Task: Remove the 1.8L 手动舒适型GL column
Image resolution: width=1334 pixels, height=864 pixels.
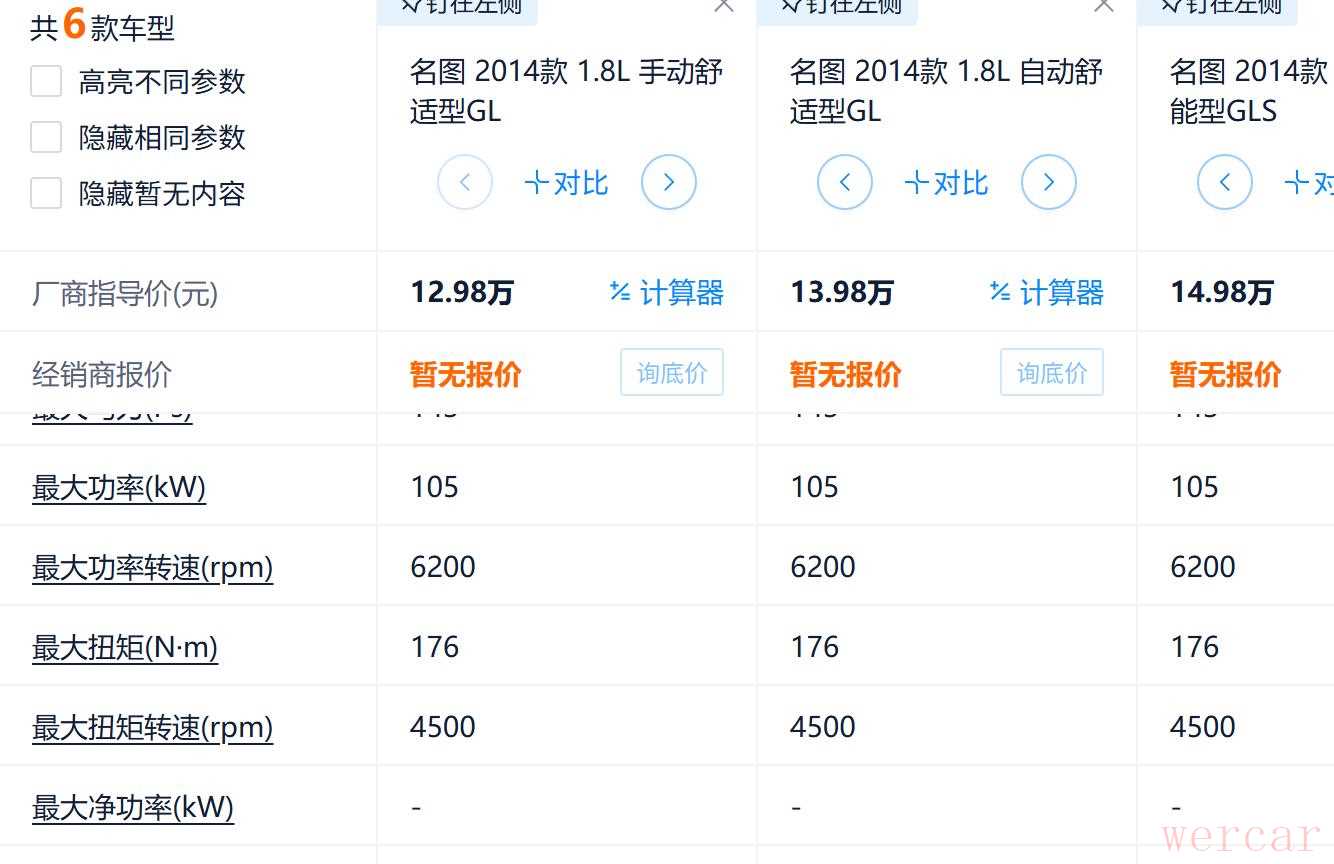Action: tap(724, 6)
